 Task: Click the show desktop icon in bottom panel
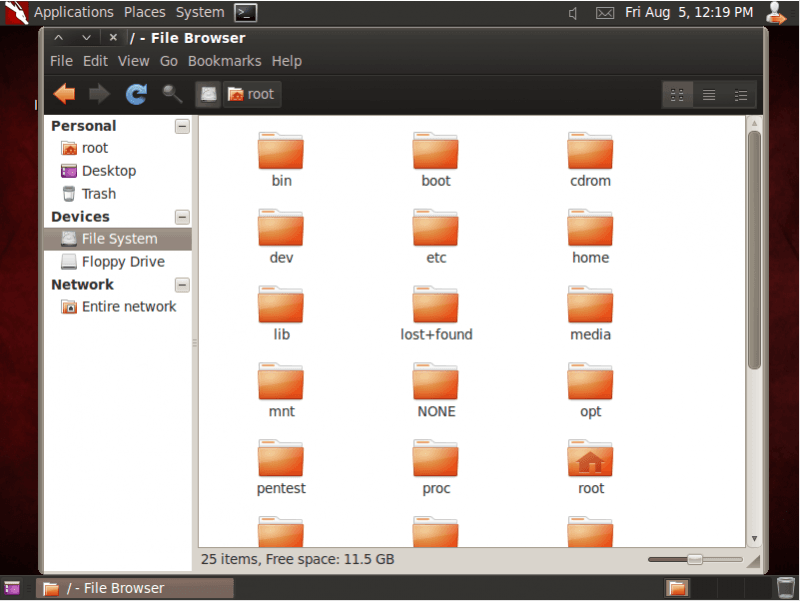pos(12,588)
